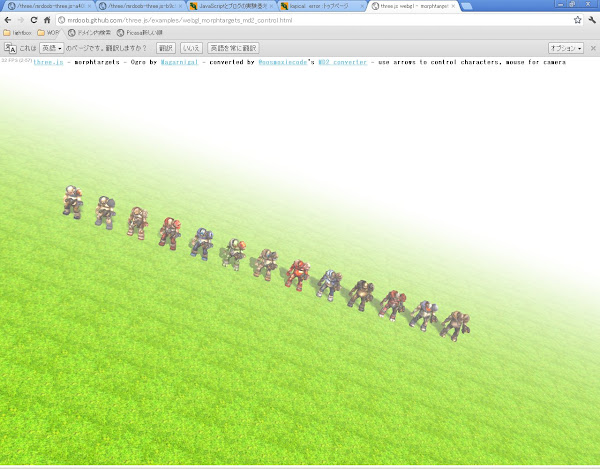Click the FPS counter stats widget
The image size is (600, 469).
coord(16,60)
